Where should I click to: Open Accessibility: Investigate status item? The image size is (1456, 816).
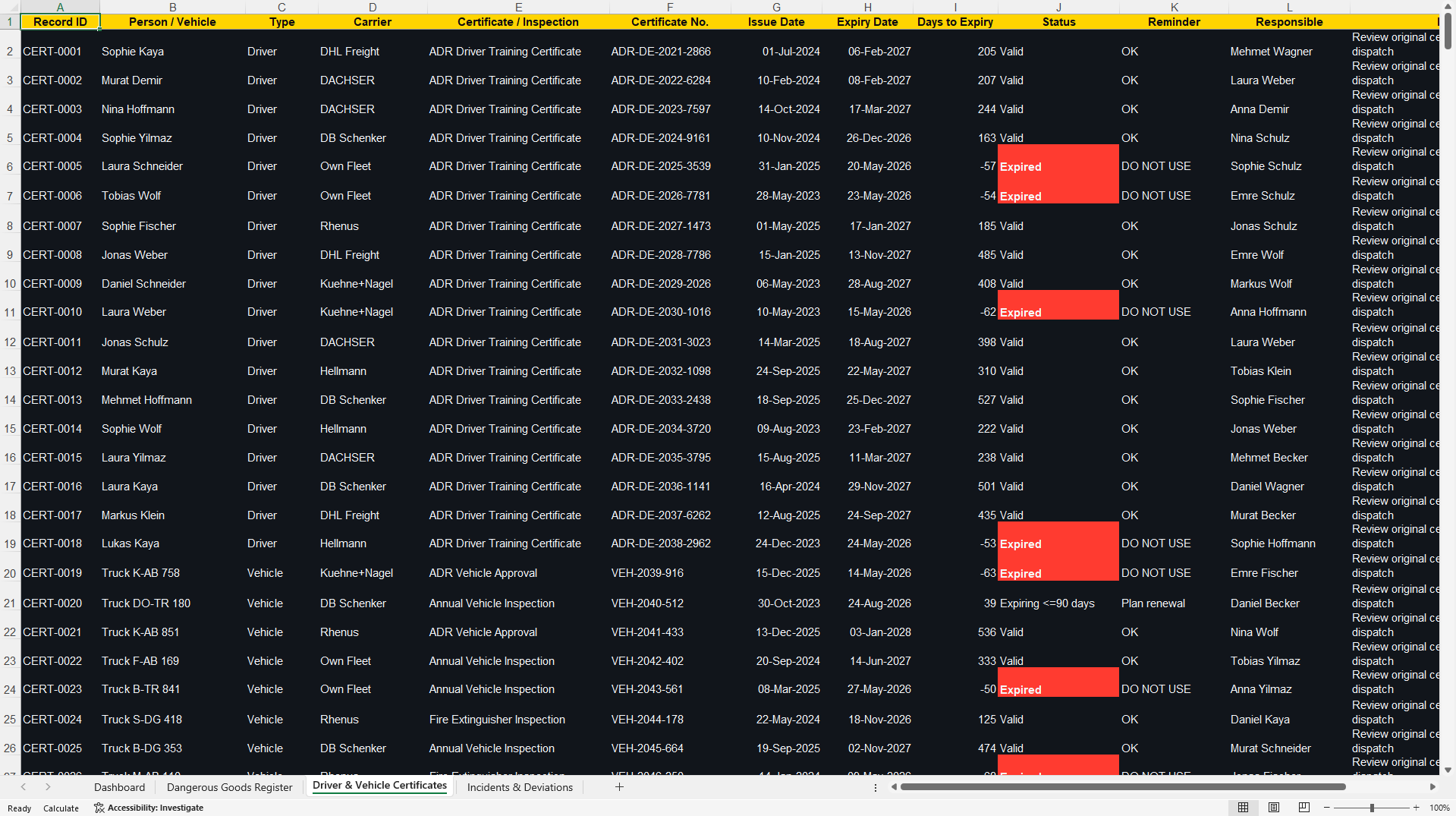click(149, 808)
